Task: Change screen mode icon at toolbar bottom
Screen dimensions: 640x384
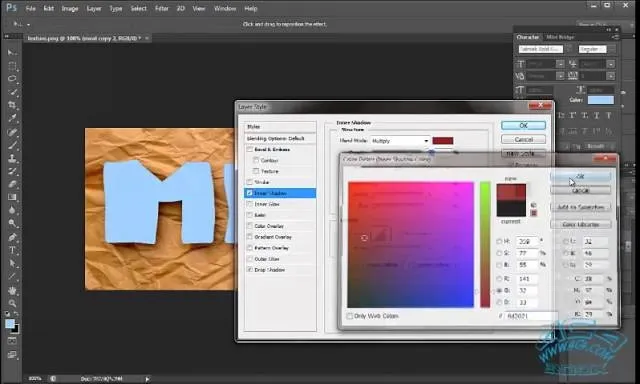Action: (x=12, y=354)
